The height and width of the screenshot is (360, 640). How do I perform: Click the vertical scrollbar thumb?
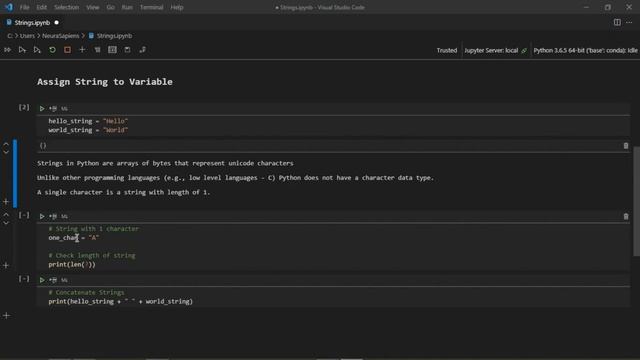pyautogui.click(x=636, y=201)
